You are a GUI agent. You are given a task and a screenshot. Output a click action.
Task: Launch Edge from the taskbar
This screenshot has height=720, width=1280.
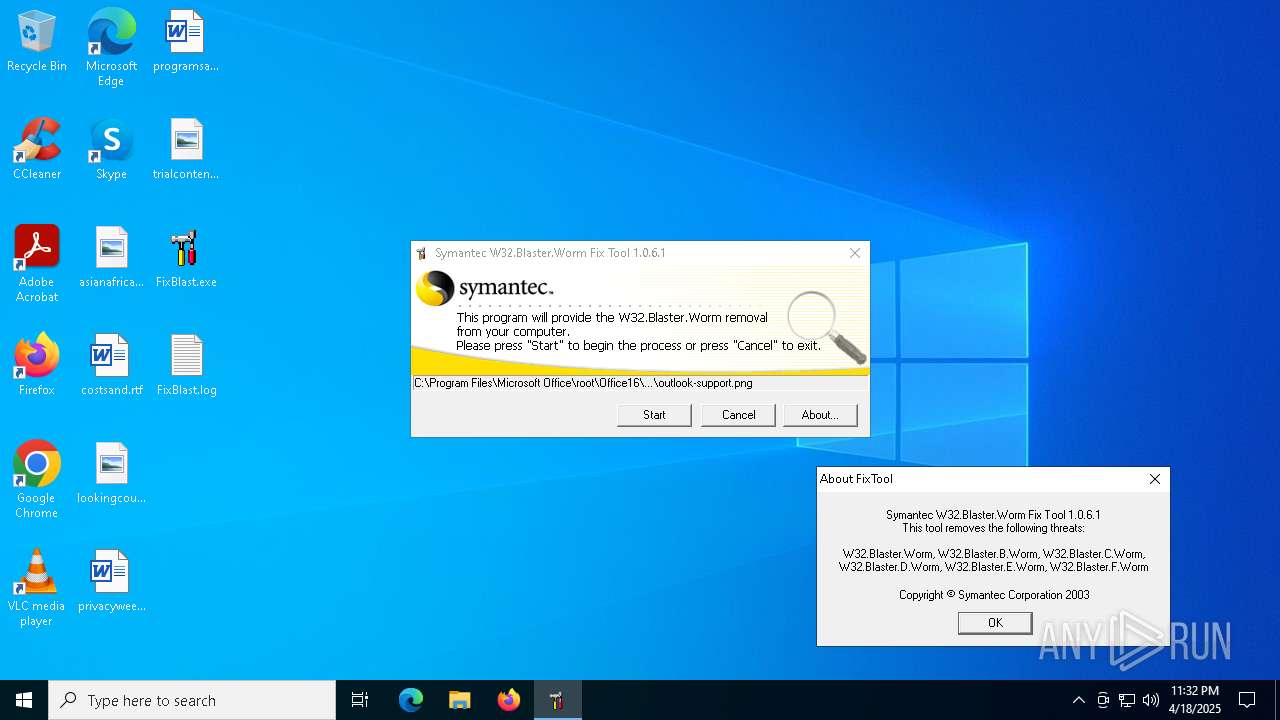(411, 700)
